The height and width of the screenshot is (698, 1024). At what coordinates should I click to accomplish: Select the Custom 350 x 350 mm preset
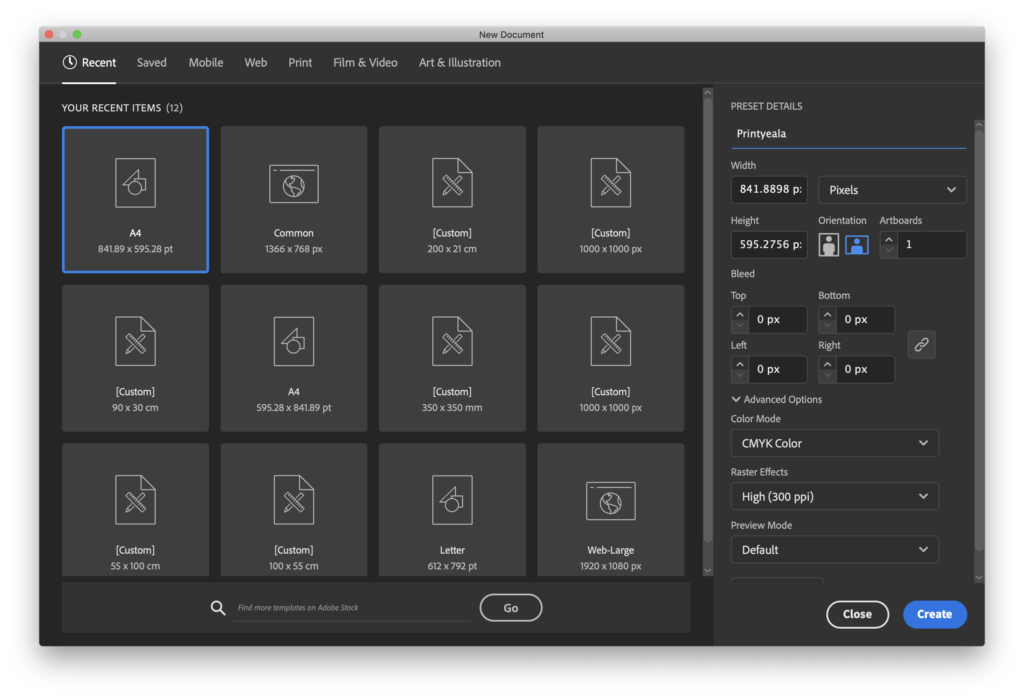tap(452, 358)
